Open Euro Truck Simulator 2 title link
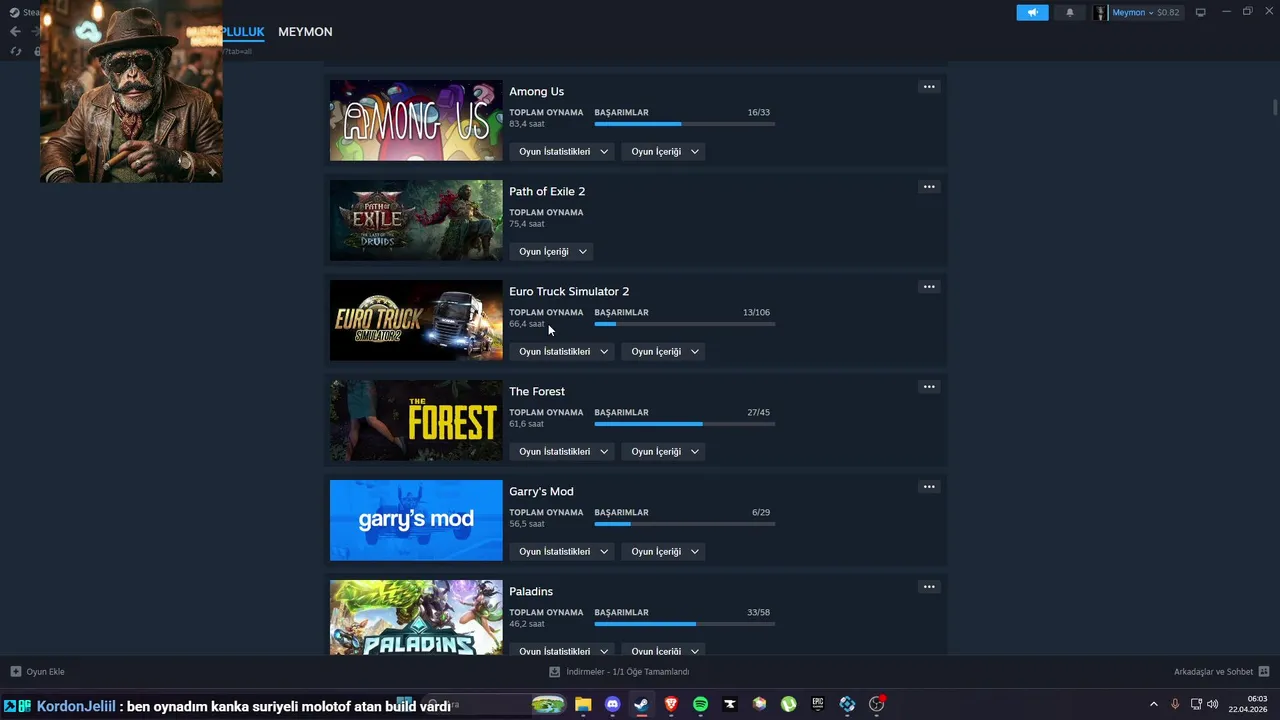Viewport: 1280px width, 720px height. pyautogui.click(x=569, y=292)
